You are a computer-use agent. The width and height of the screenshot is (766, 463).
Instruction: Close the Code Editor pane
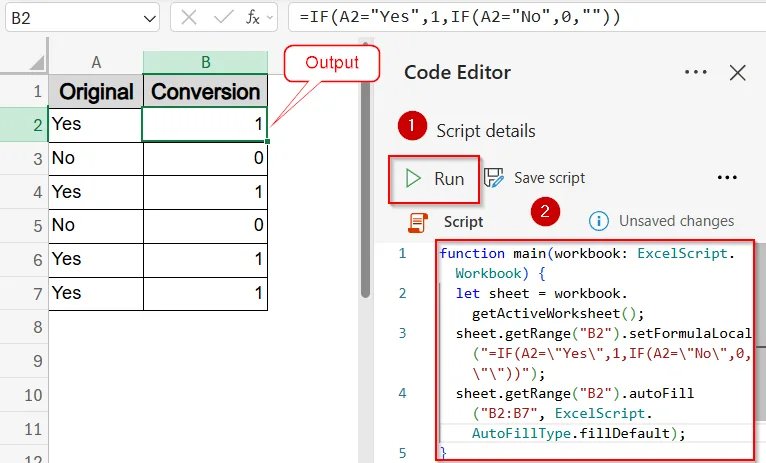click(x=737, y=73)
